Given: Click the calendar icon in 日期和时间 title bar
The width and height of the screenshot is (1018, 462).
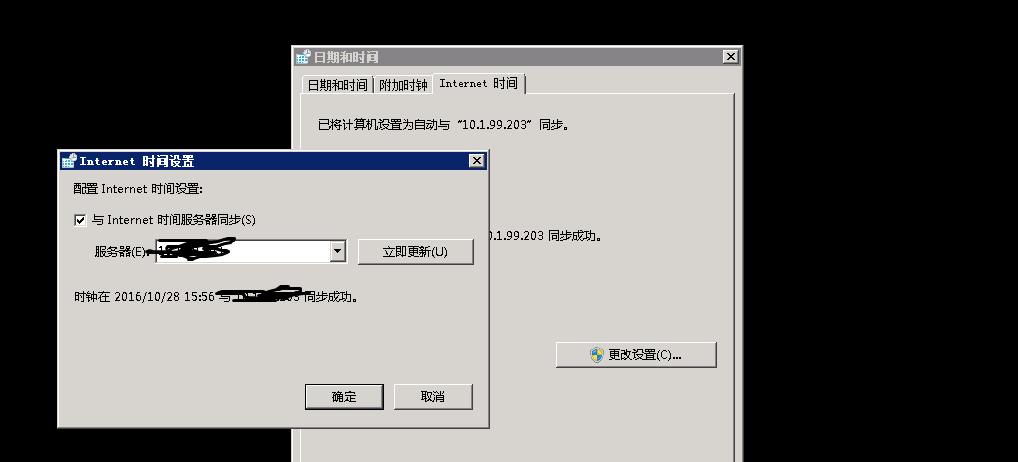Looking at the screenshot, I should [303, 57].
